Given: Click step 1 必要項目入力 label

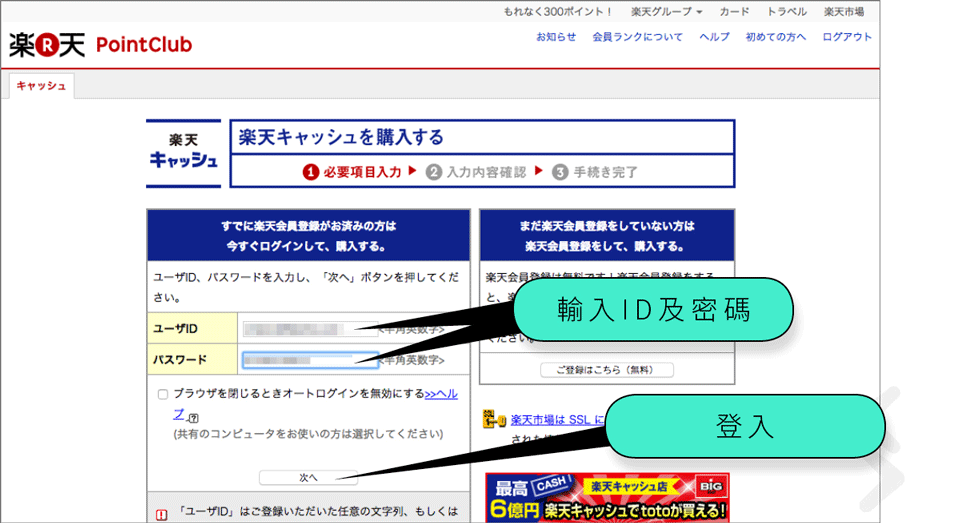Looking at the screenshot, I should 353,172.
